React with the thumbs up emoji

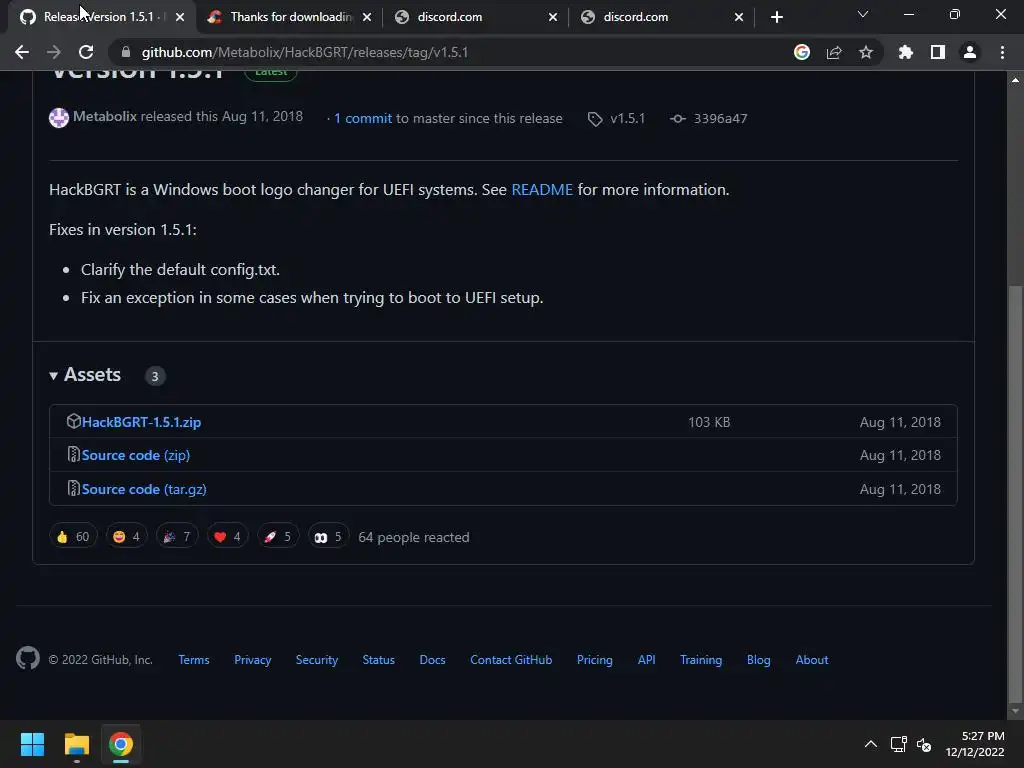click(x=73, y=537)
